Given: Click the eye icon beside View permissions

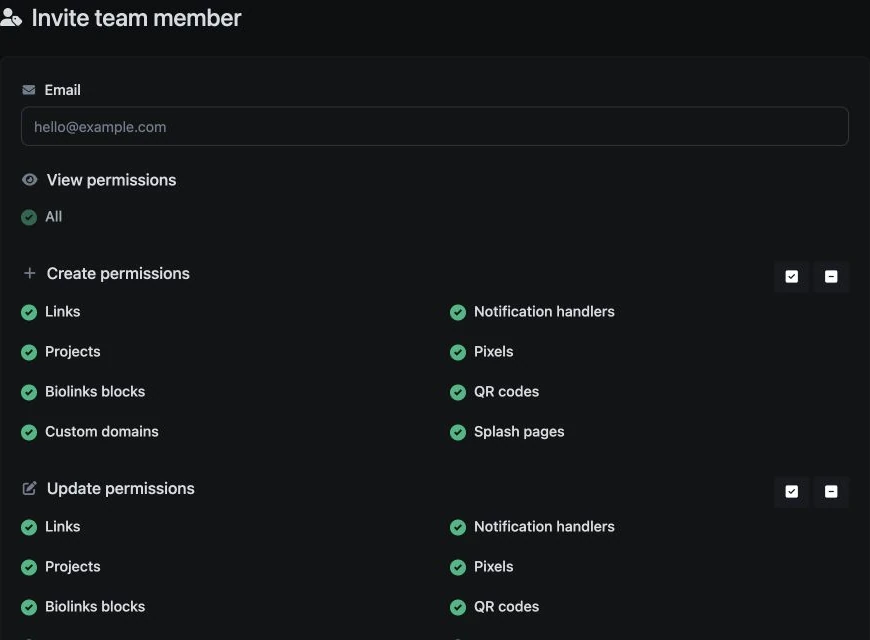Looking at the screenshot, I should [29, 180].
